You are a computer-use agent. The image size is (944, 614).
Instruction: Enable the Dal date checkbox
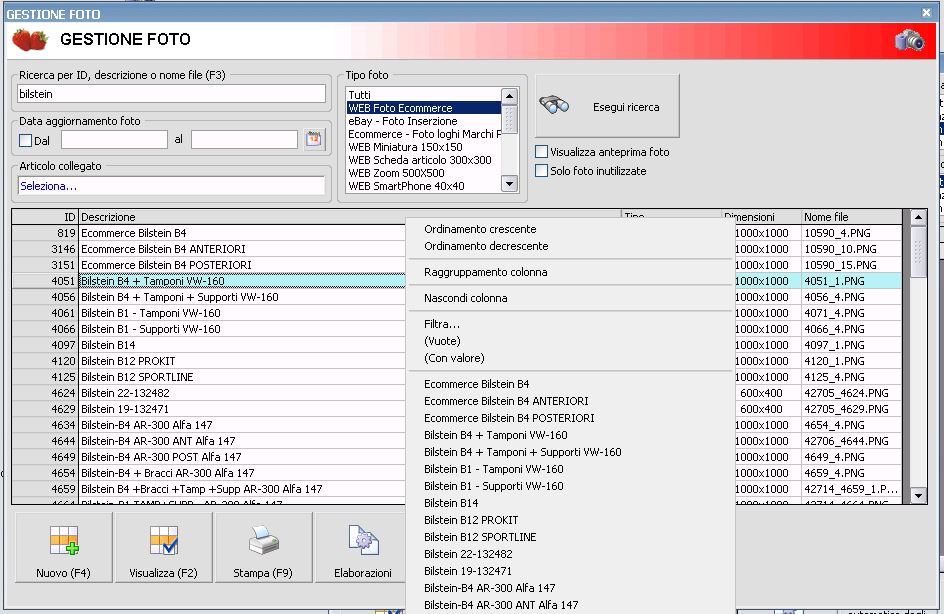pyautogui.click(x=25, y=141)
